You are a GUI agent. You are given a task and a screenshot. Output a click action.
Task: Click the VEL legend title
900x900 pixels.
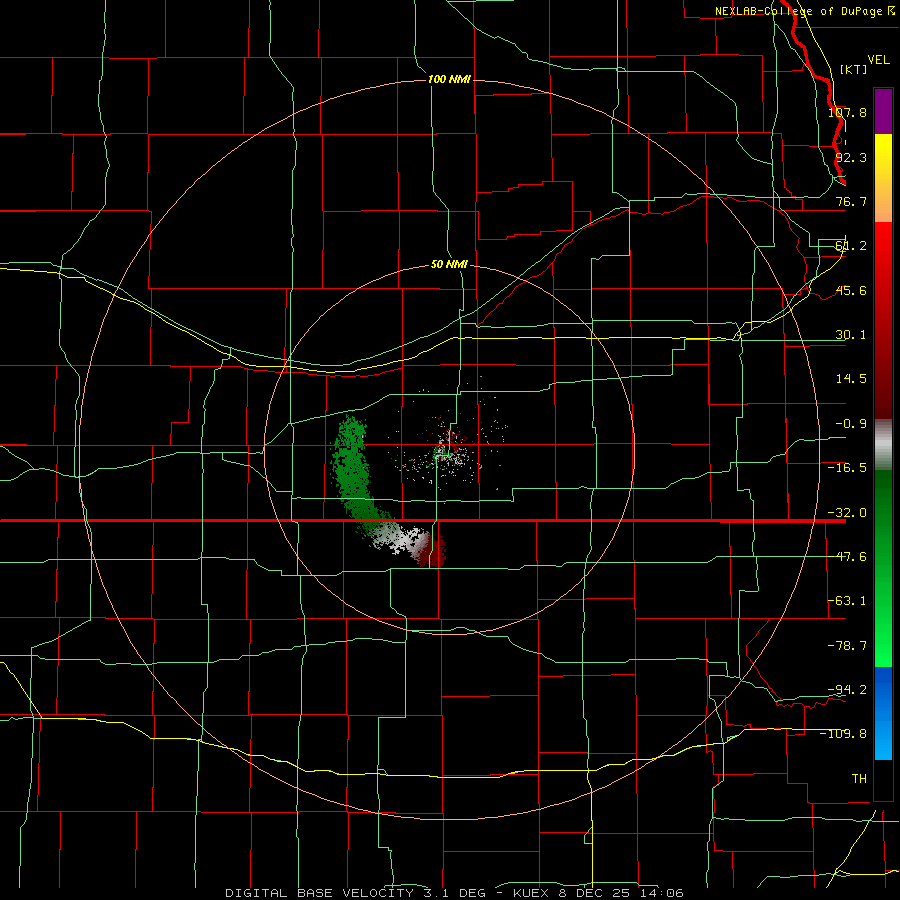pos(878,60)
